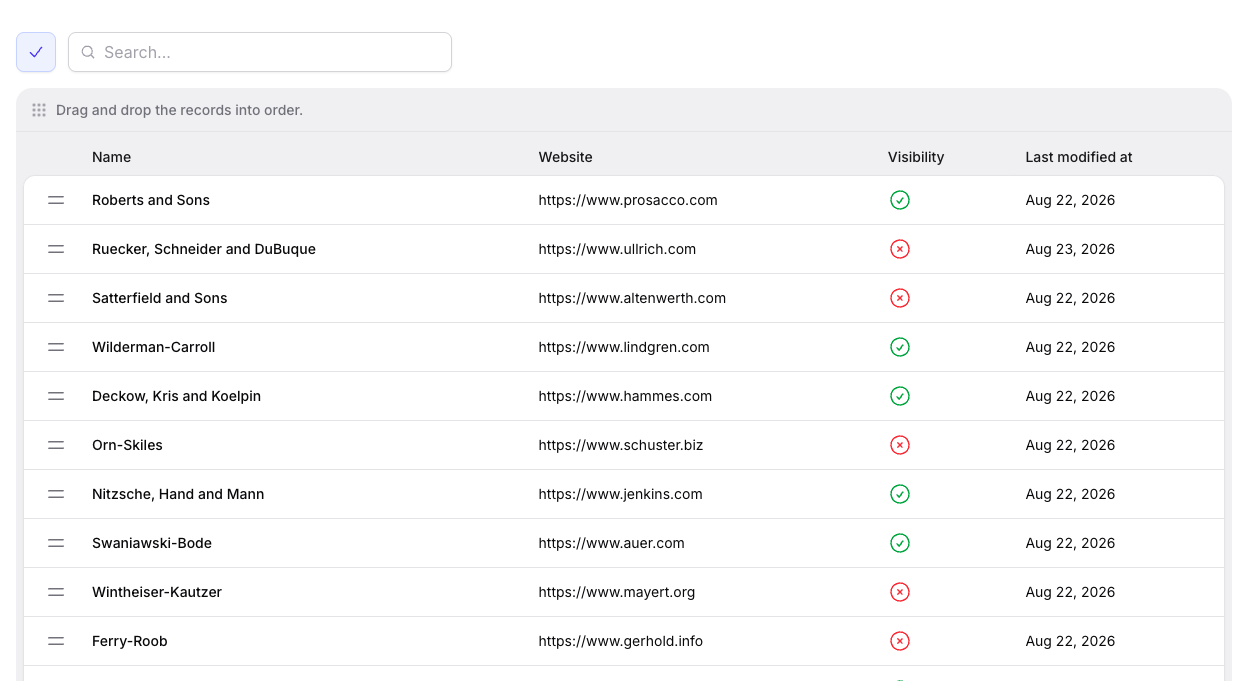Grab the drag handle for Roberts and Sons

(56, 200)
